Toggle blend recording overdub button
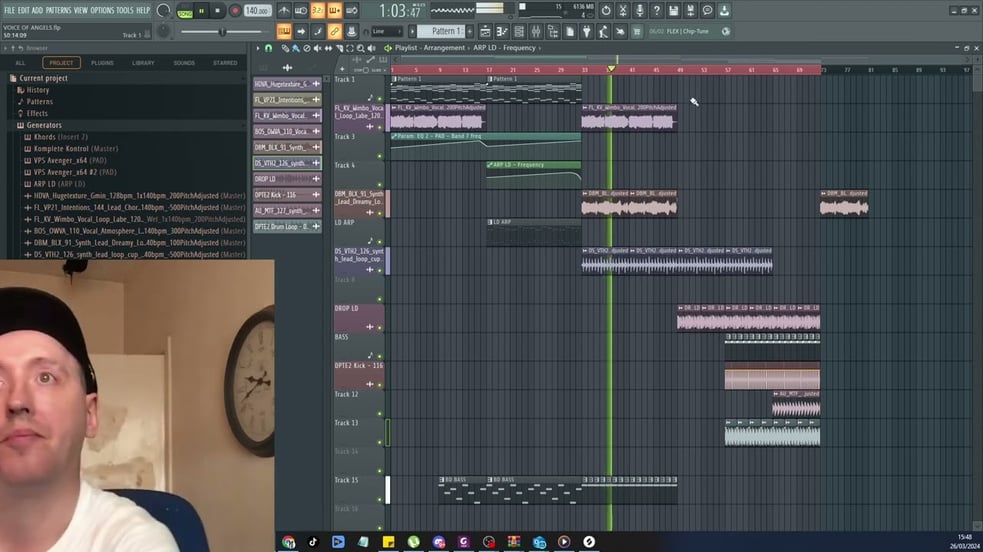Screen dimensions: 983x552 334,11
